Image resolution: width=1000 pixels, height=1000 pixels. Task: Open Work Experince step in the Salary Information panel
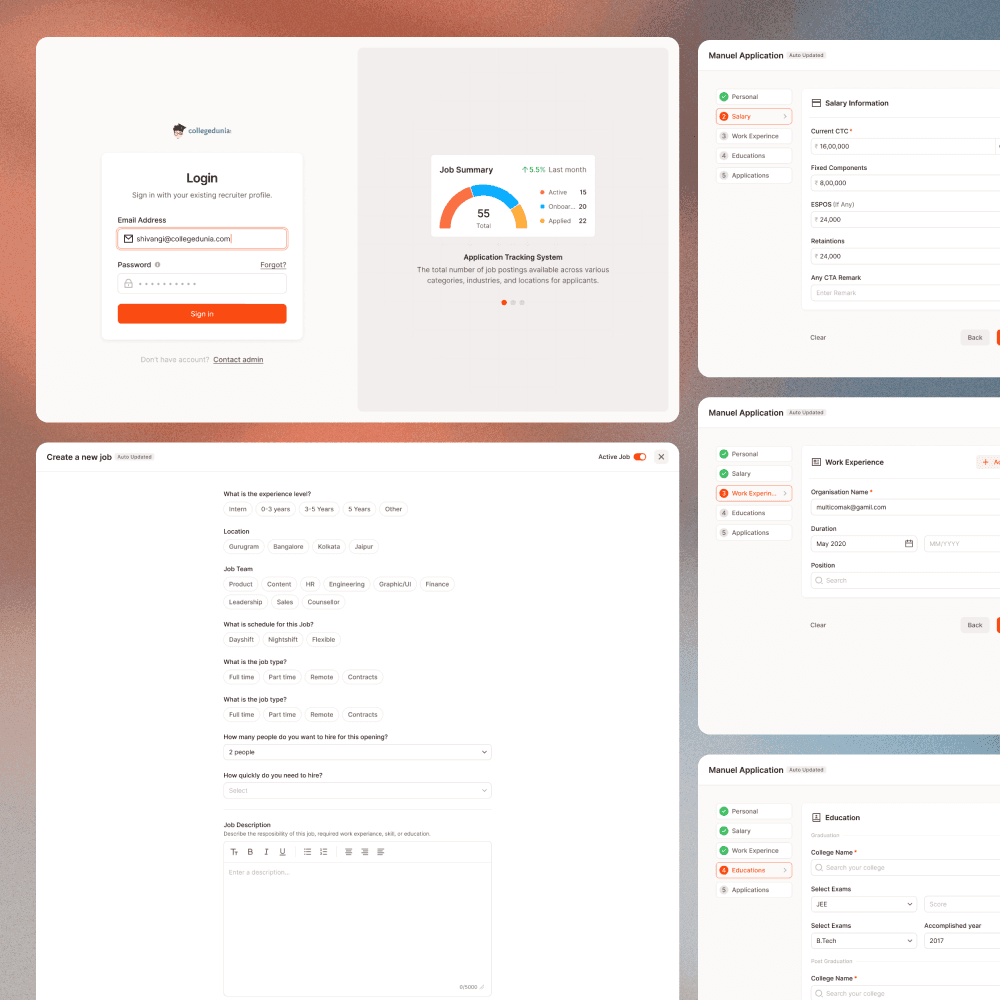click(x=754, y=136)
